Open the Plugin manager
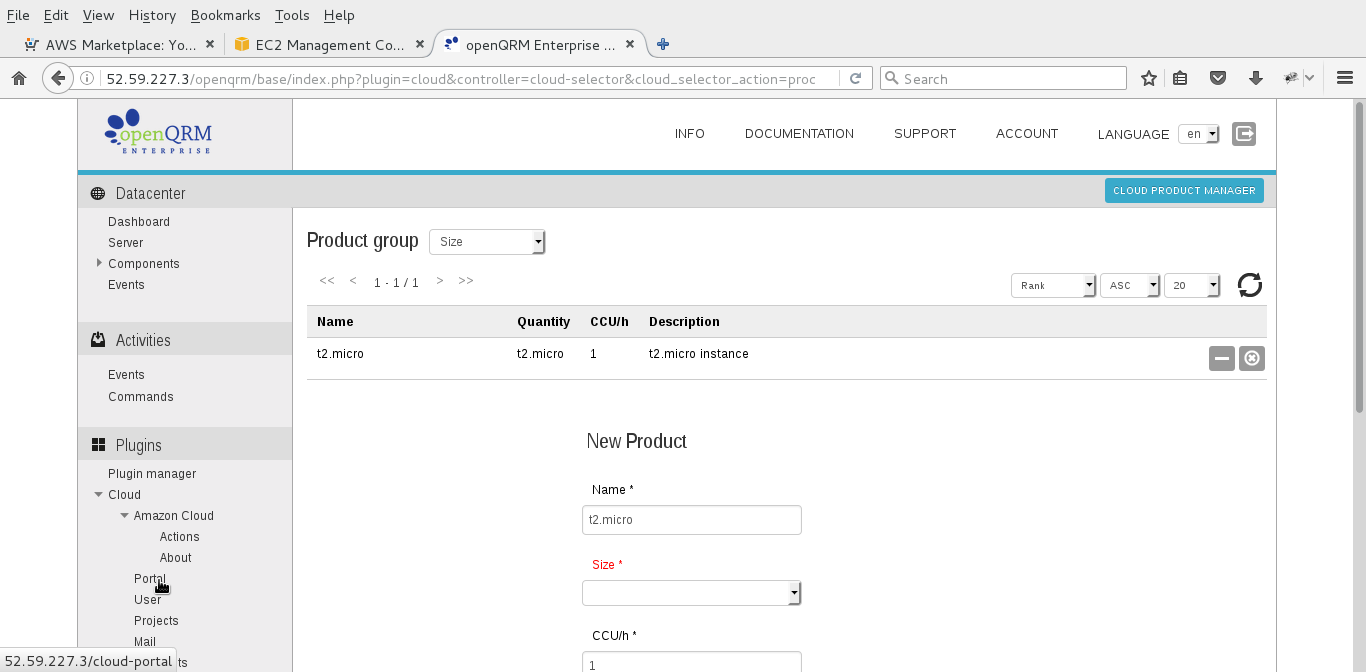1366x672 pixels. pos(152,474)
